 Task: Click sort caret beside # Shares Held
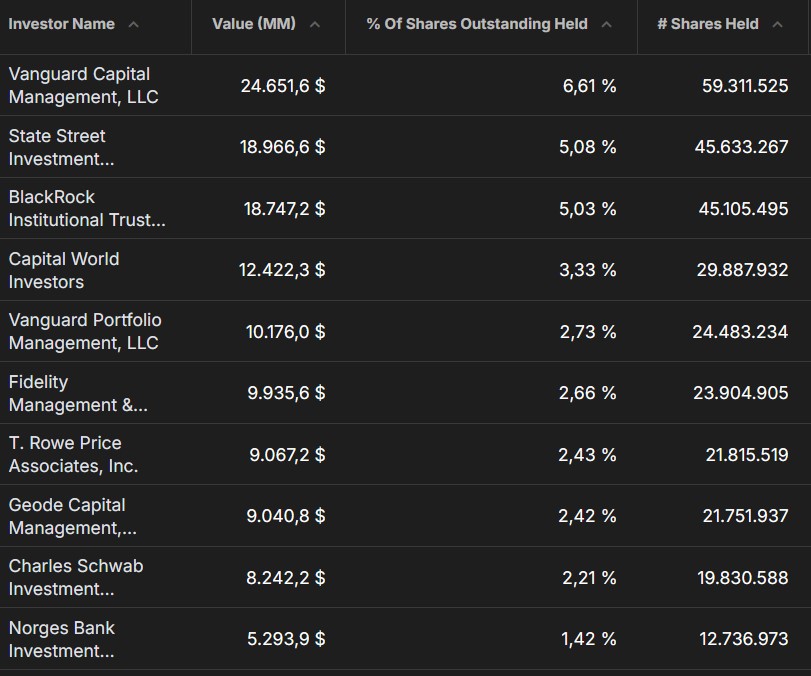click(x=777, y=24)
